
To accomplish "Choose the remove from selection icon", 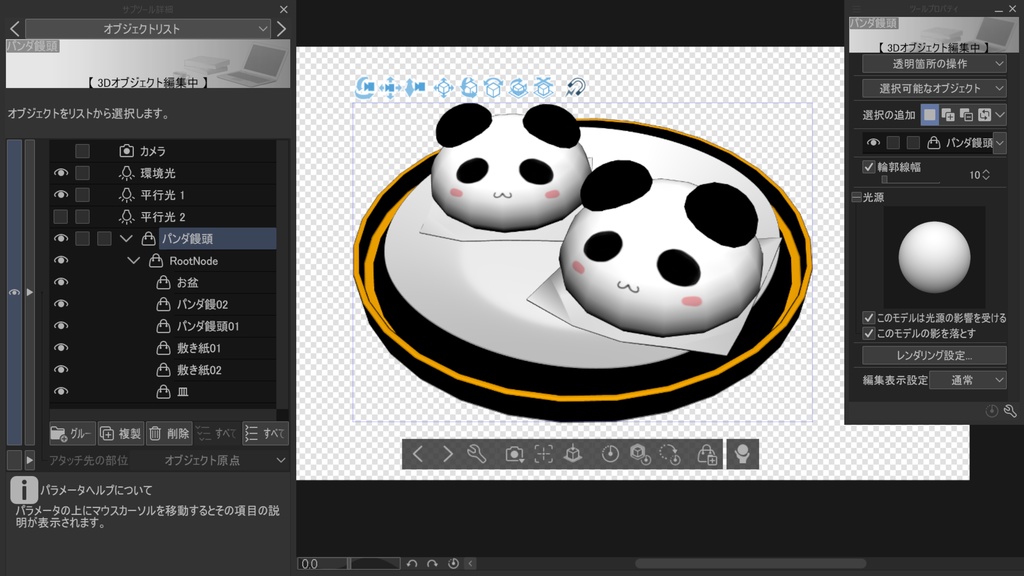I will coord(967,116).
